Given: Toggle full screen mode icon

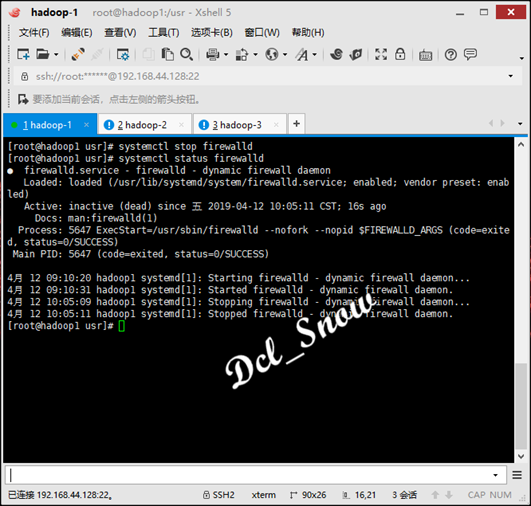Looking at the screenshot, I should [x=381, y=54].
